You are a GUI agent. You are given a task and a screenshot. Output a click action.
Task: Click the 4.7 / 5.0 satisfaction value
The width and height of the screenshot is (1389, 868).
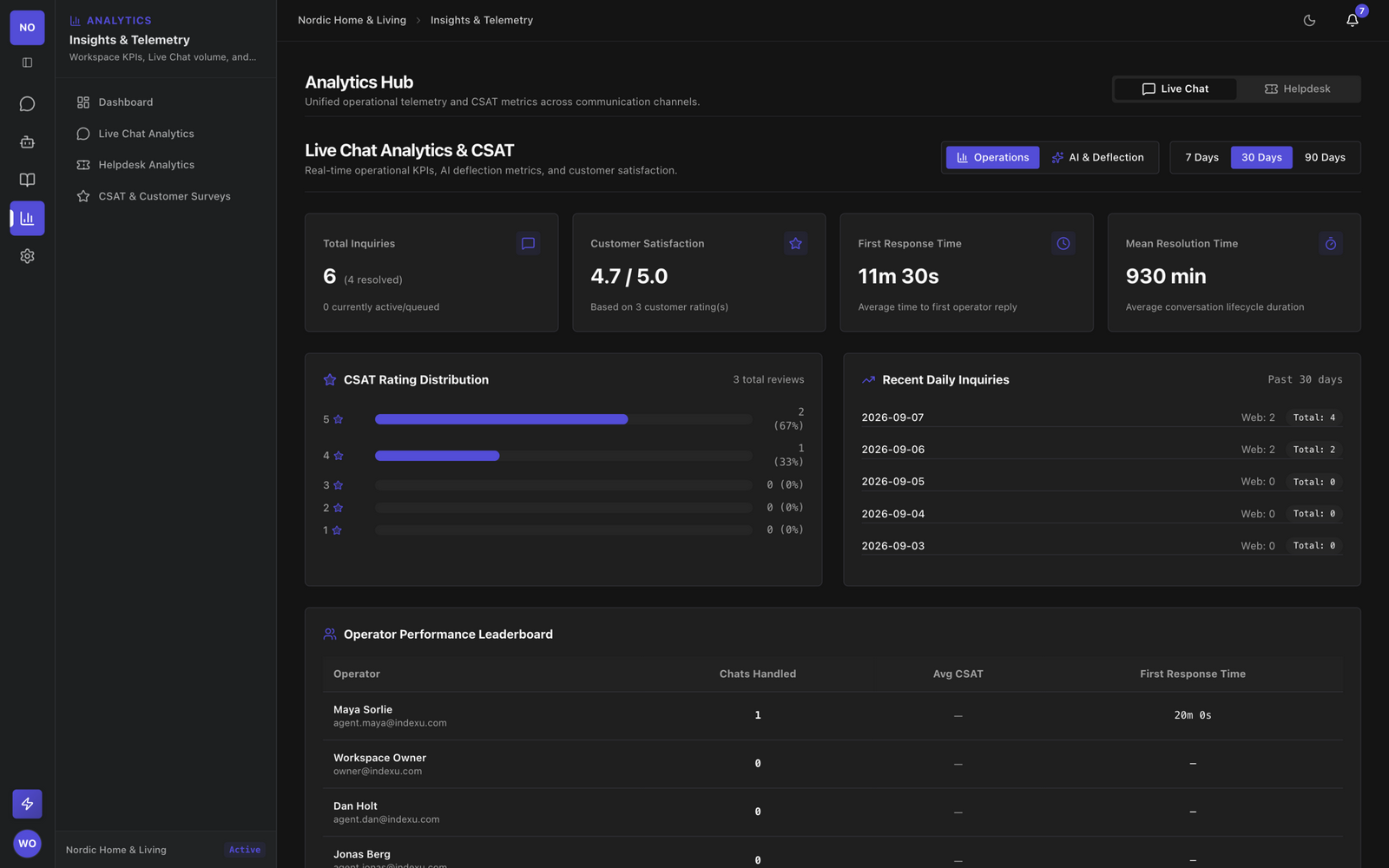[629, 276]
